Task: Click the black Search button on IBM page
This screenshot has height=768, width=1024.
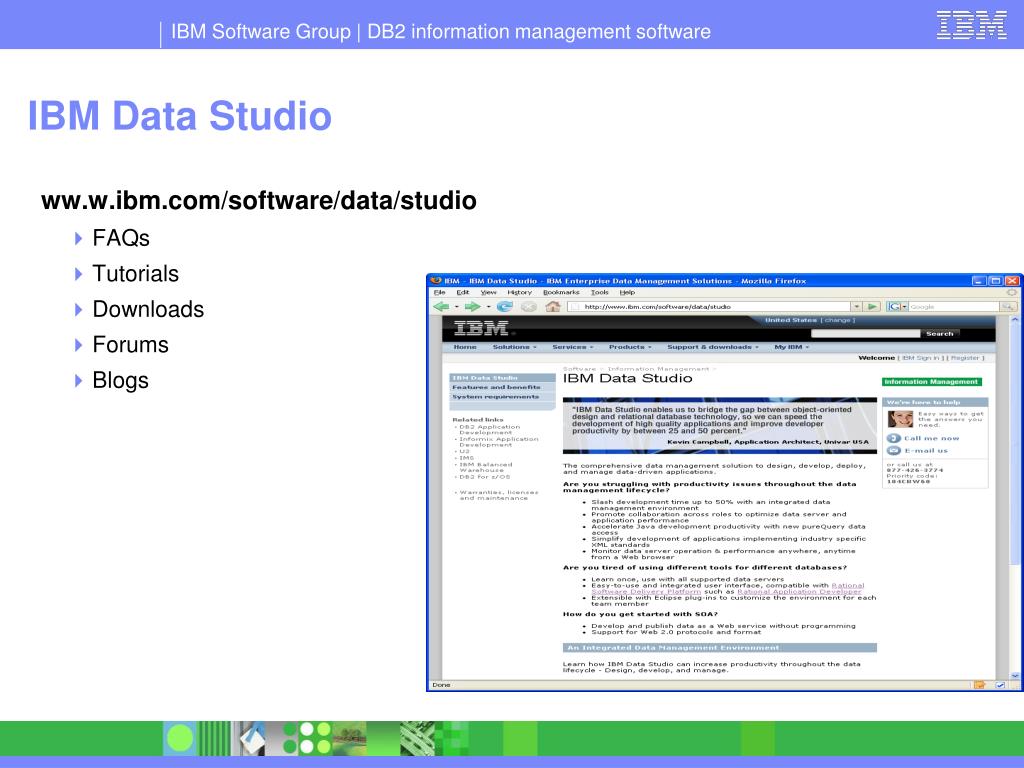Action: pyautogui.click(x=940, y=334)
